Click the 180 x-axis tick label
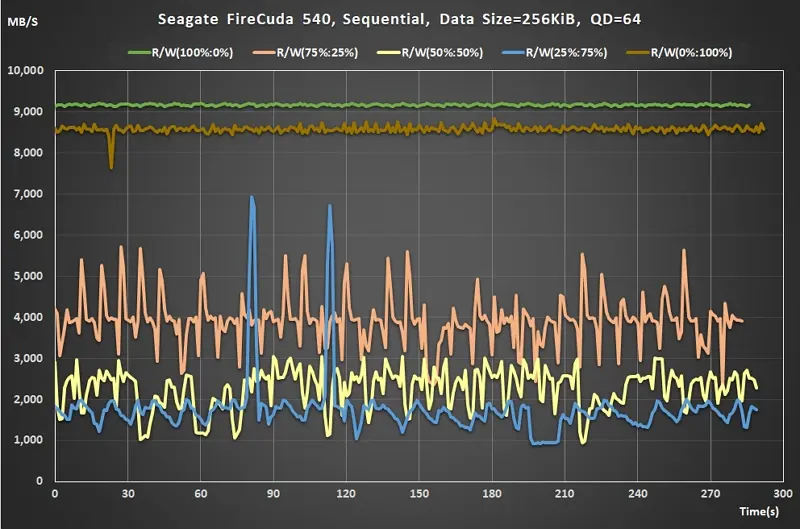This screenshot has height=529, width=800. pyautogui.click(x=492, y=494)
